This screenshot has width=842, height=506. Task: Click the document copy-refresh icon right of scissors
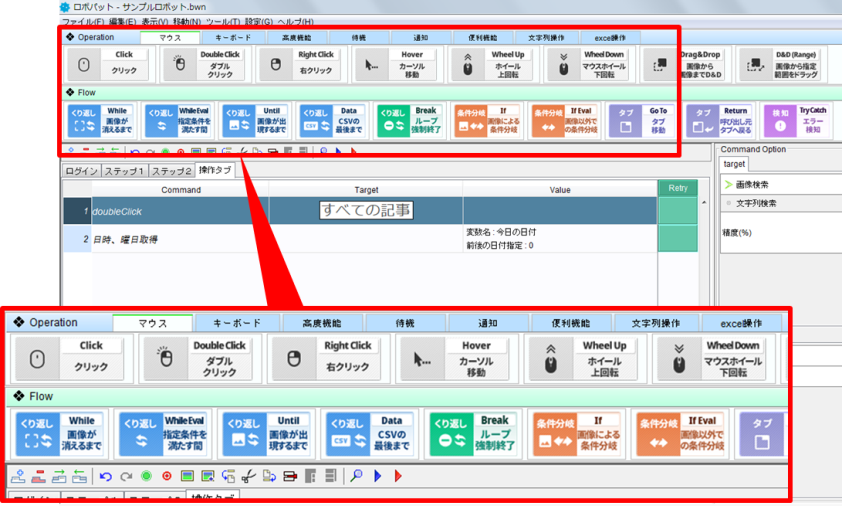pyautogui.click(x=269, y=476)
